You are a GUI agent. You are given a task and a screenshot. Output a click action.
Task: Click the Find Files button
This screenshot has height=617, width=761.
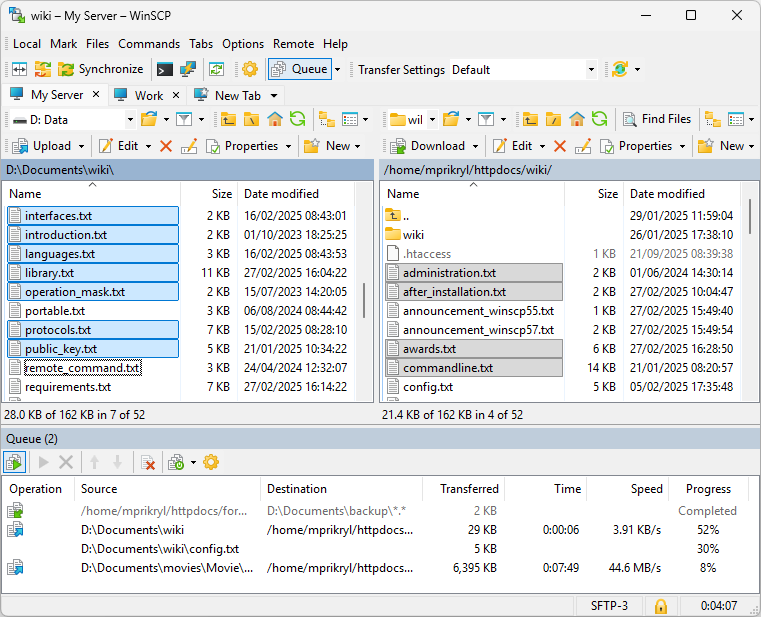click(x=657, y=119)
